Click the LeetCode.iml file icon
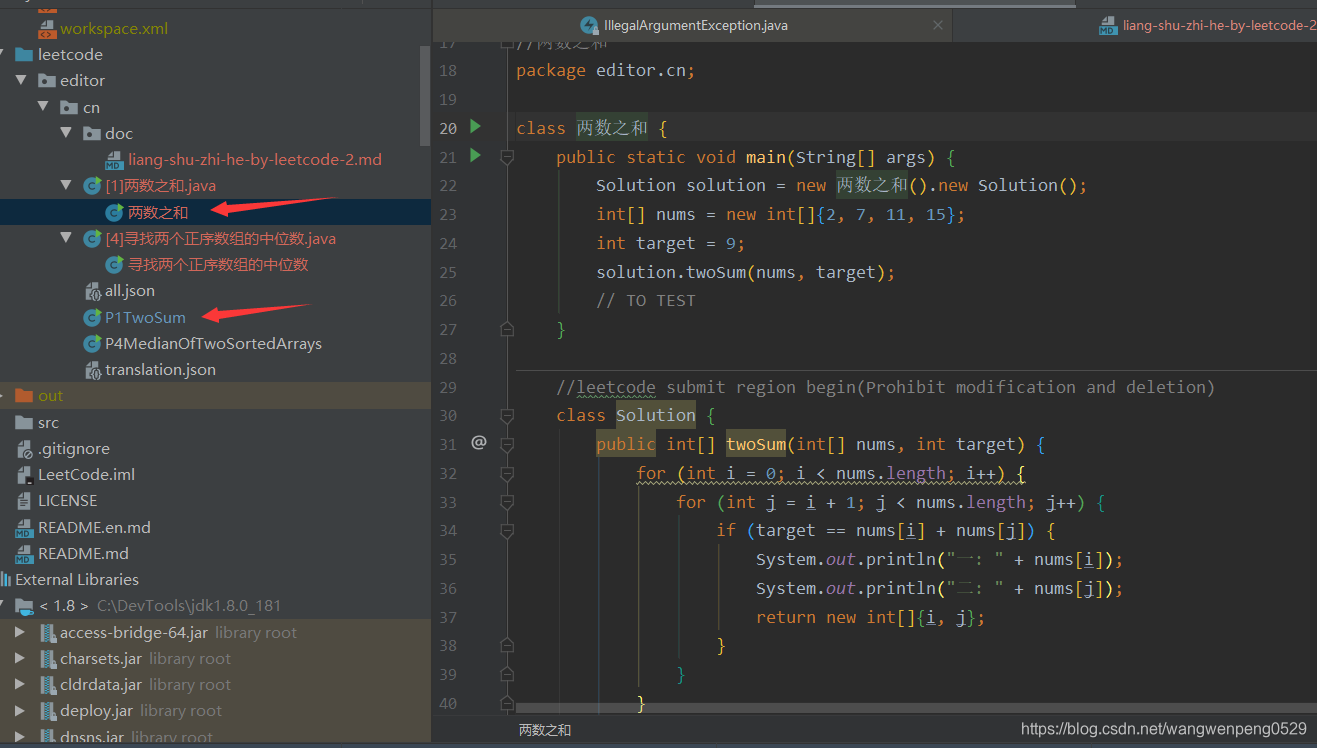 coord(24,475)
